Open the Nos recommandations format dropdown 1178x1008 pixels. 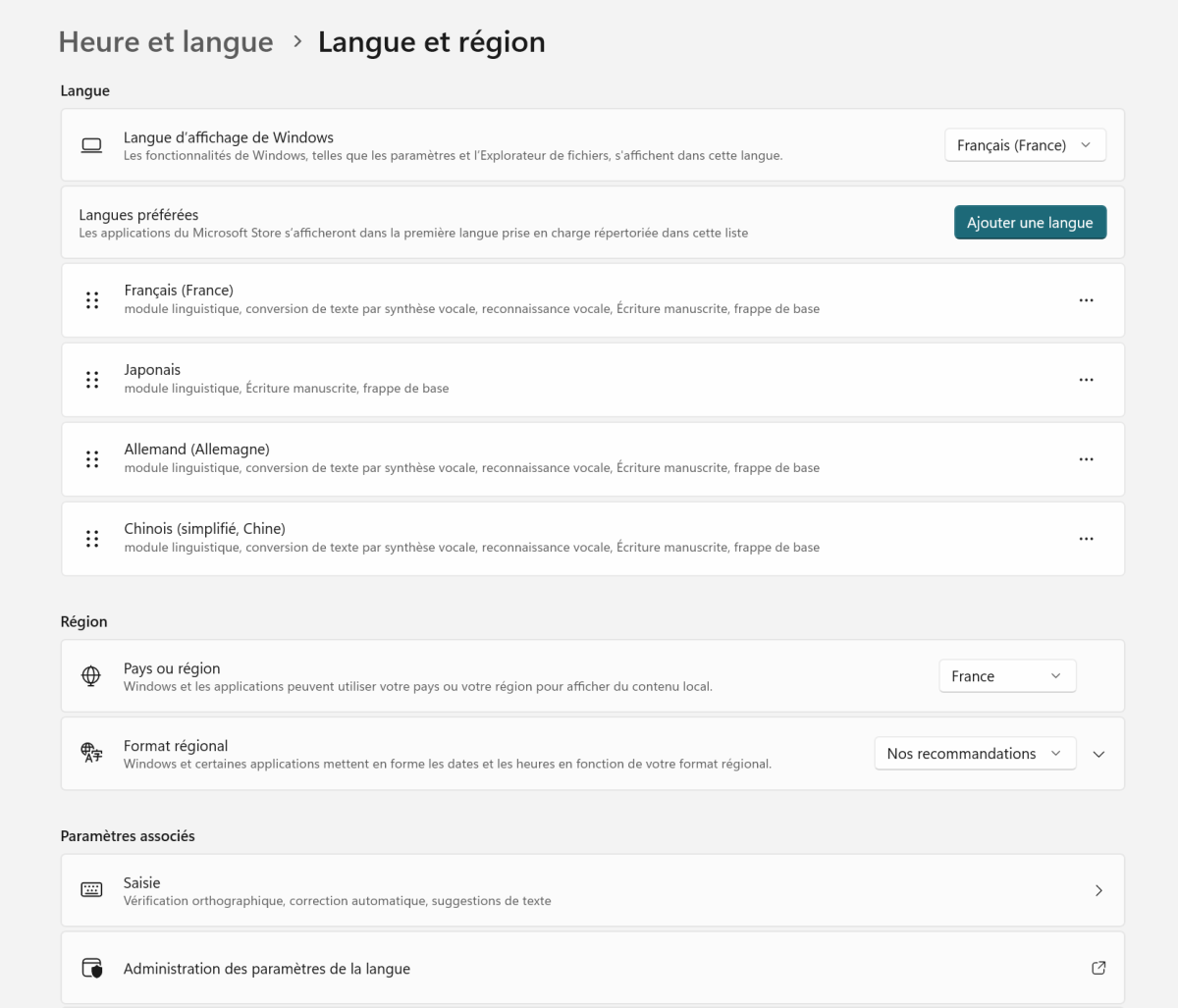(974, 754)
